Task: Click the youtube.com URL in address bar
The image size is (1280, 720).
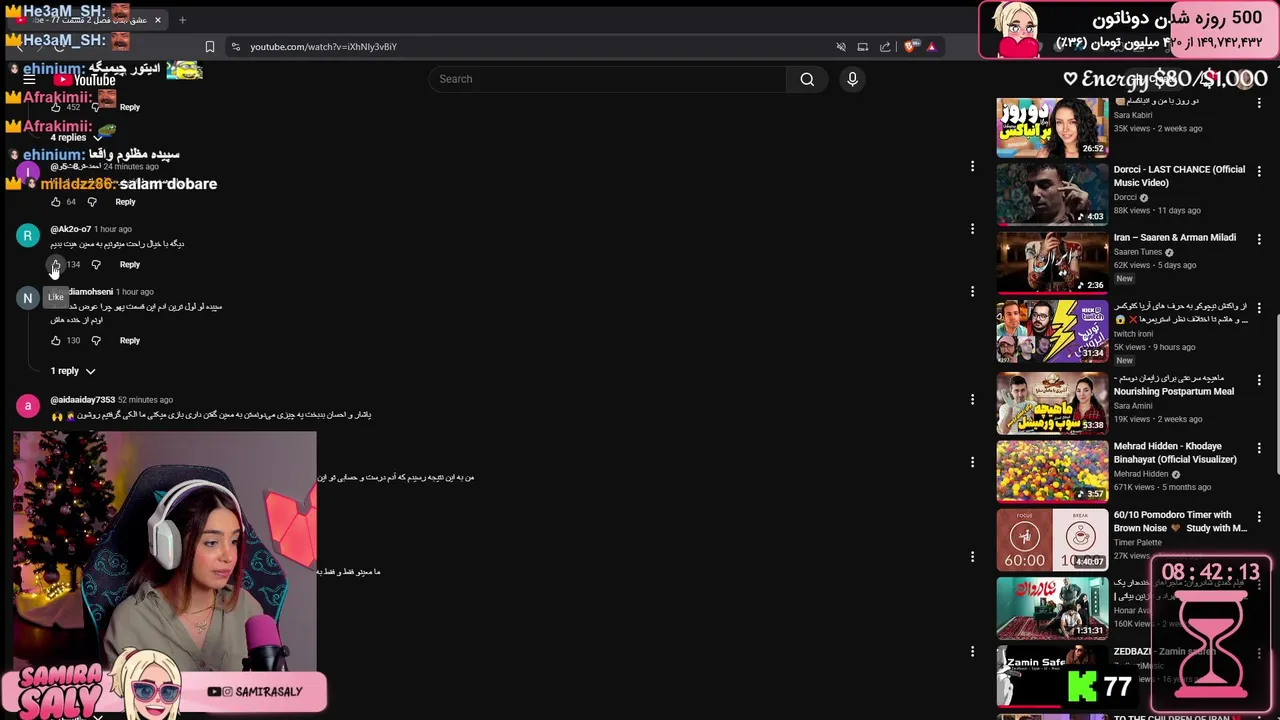Action: tap(323, 47)
